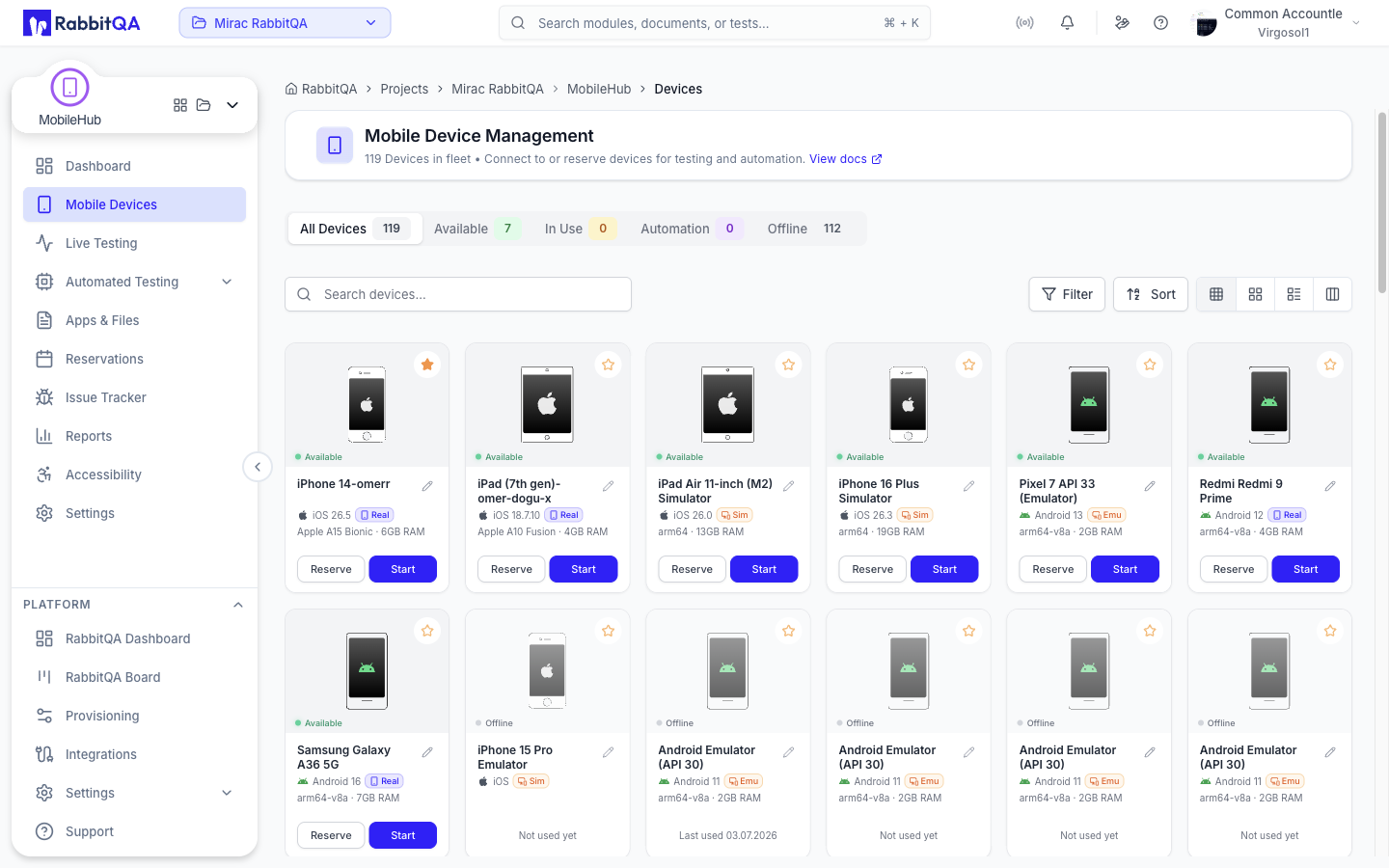Screen dimensions: 1389x868
Task: Edit the iPhone 14-omerr device name
Action: click(427, 486)
